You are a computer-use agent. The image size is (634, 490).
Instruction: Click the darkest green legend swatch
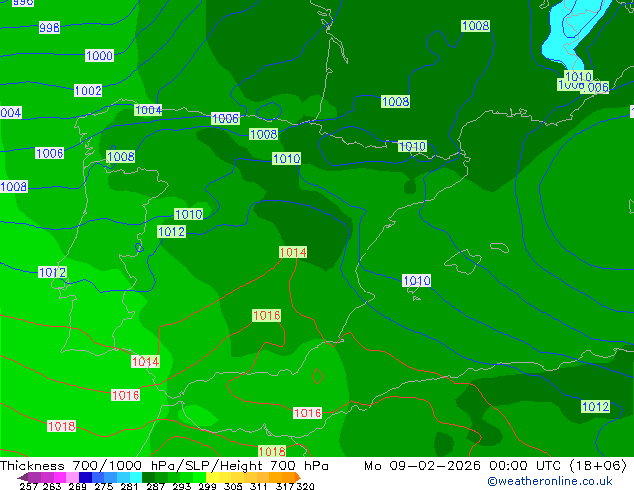click(x=148, y=477)
